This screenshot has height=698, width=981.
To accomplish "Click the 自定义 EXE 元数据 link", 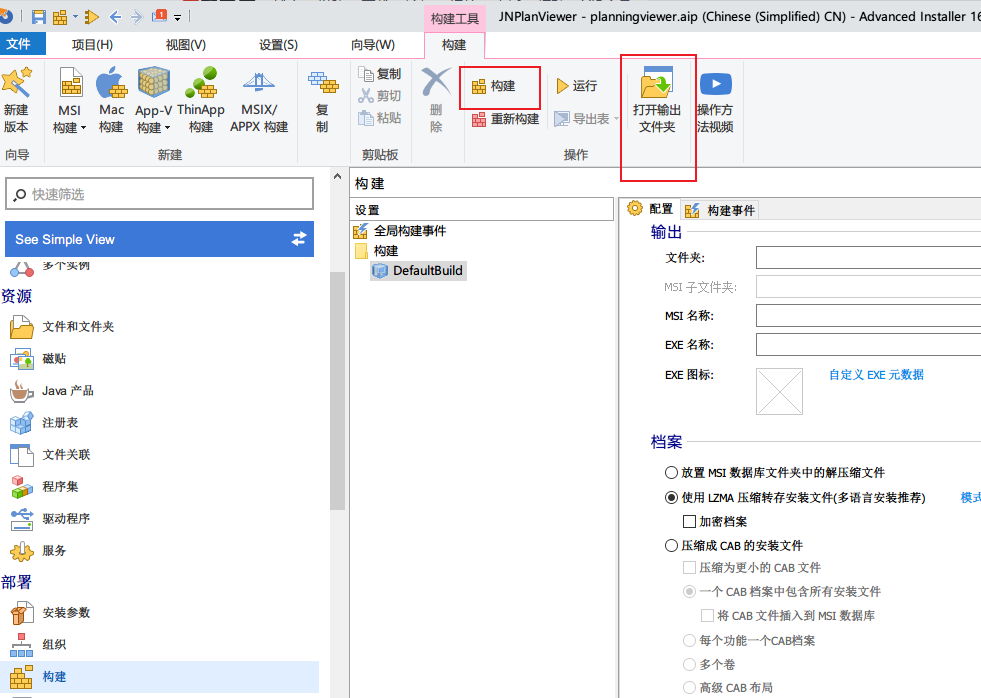I will coord(877,375).
